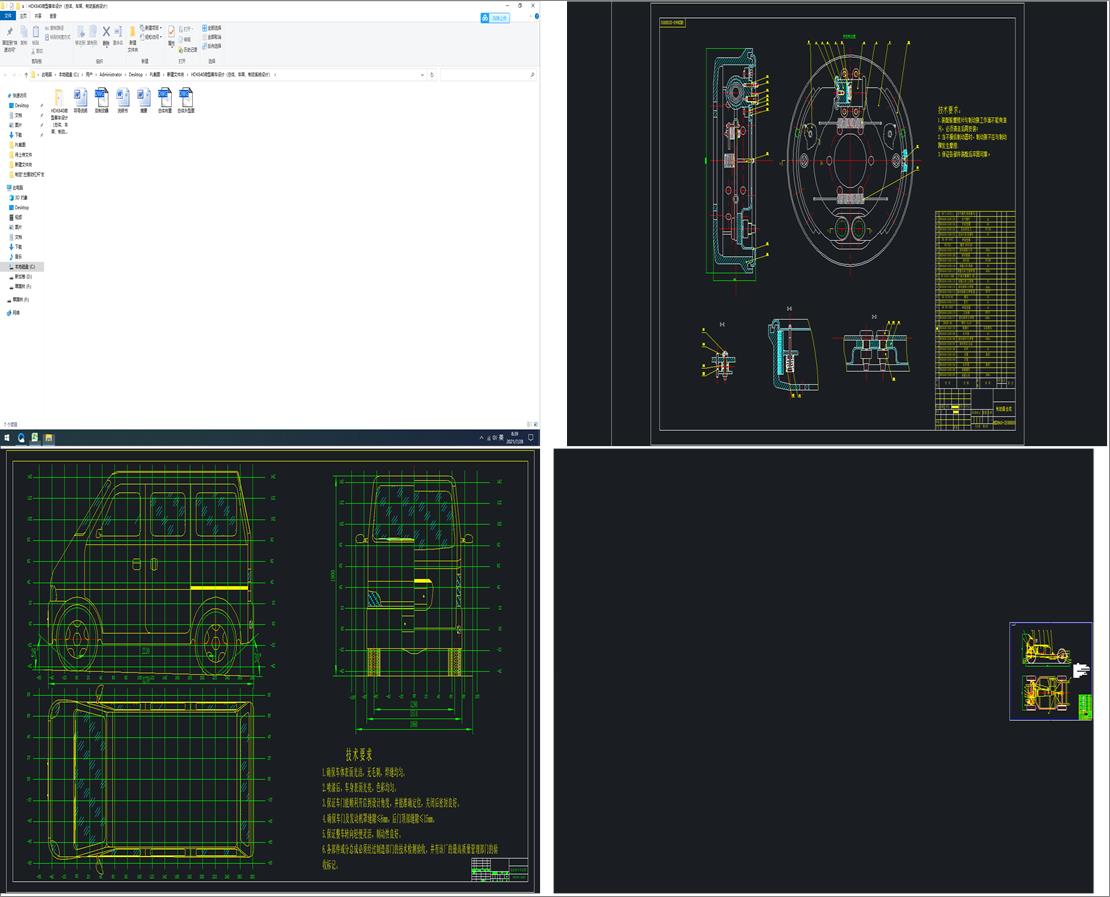The width and height of the screenshot is (1110, 897).
Task: Click the Delete (删除) ribbon icon
Action: pyautogui.click(x=105, y=33)
